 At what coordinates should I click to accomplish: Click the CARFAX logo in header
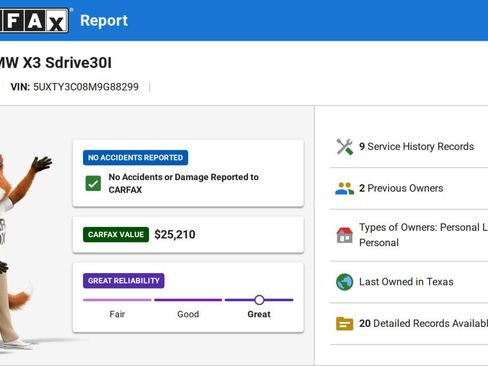(x=34, y=21)
